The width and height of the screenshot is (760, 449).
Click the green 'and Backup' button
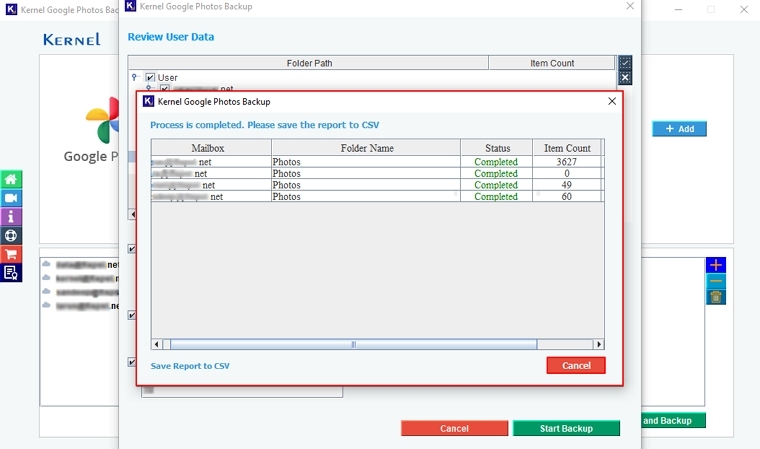point(674,420)
